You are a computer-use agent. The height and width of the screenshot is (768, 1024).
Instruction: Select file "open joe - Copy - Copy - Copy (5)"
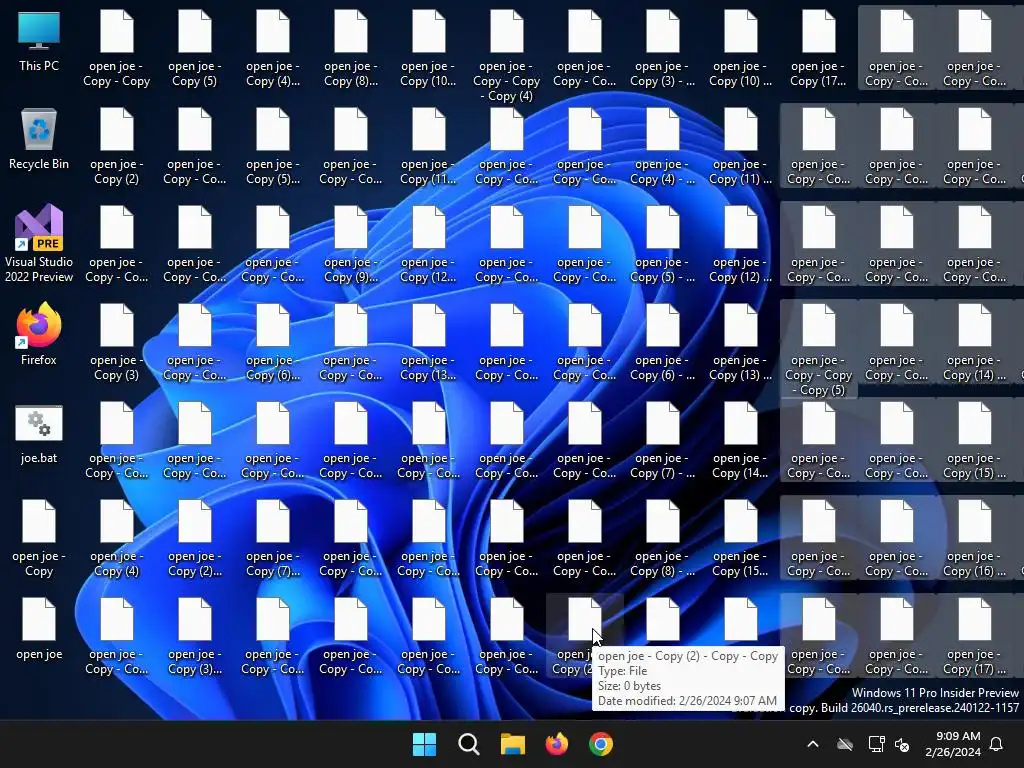(x=818, y=350)
